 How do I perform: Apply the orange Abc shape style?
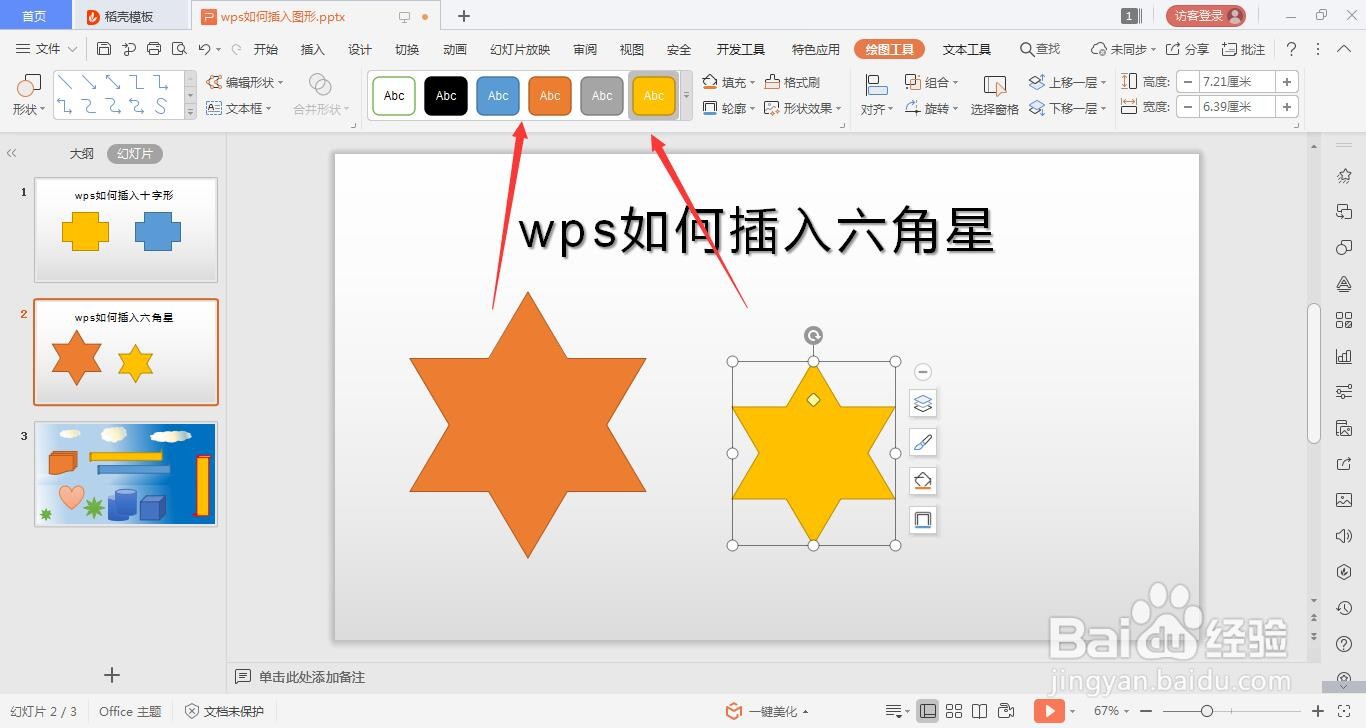coord(550,96)
